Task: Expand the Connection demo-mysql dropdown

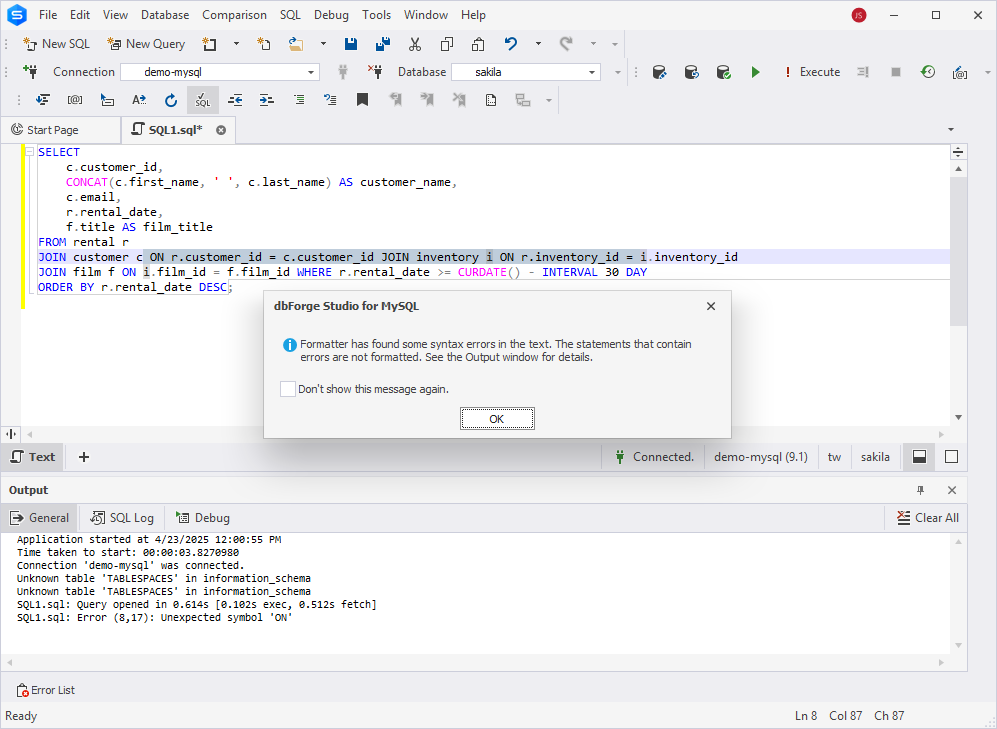Action: pyautogui.click(x=311, y=72)
